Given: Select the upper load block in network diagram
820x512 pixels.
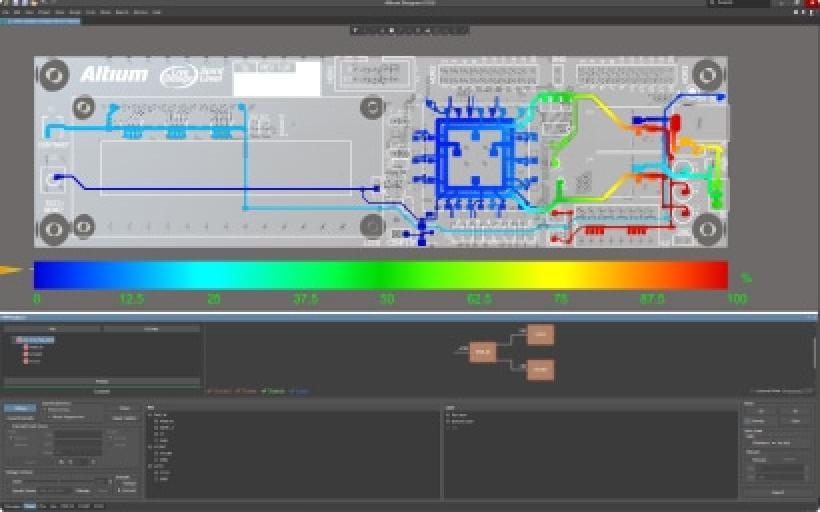Looking at the screenshot, I should click(x=540, y=334).
